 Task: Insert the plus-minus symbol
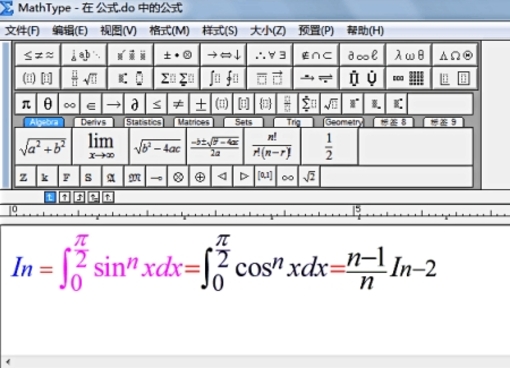pyautogui.click(x=200, y=104)
